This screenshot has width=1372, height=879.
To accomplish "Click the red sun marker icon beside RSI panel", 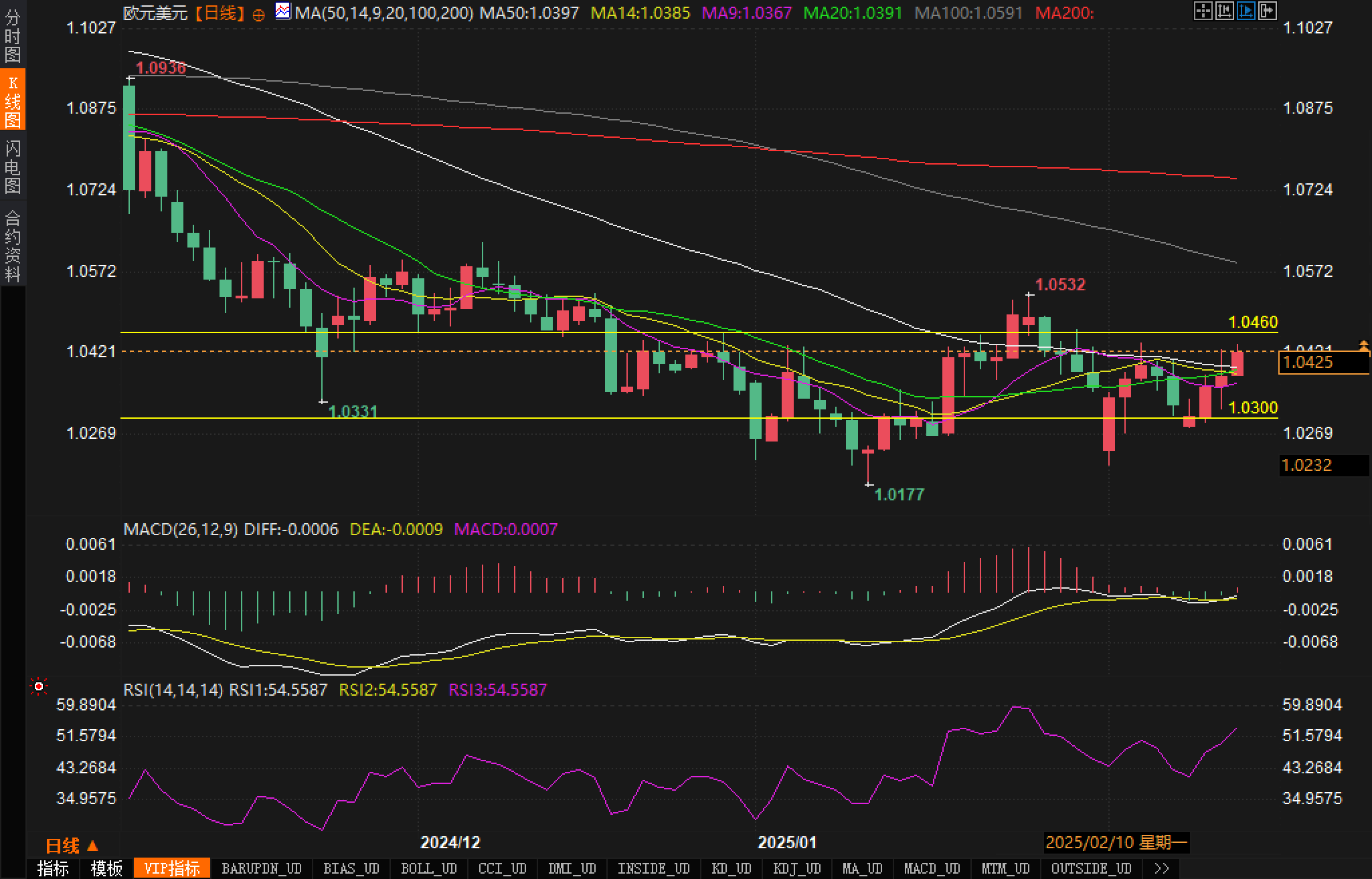I will (x=39, y=686).
